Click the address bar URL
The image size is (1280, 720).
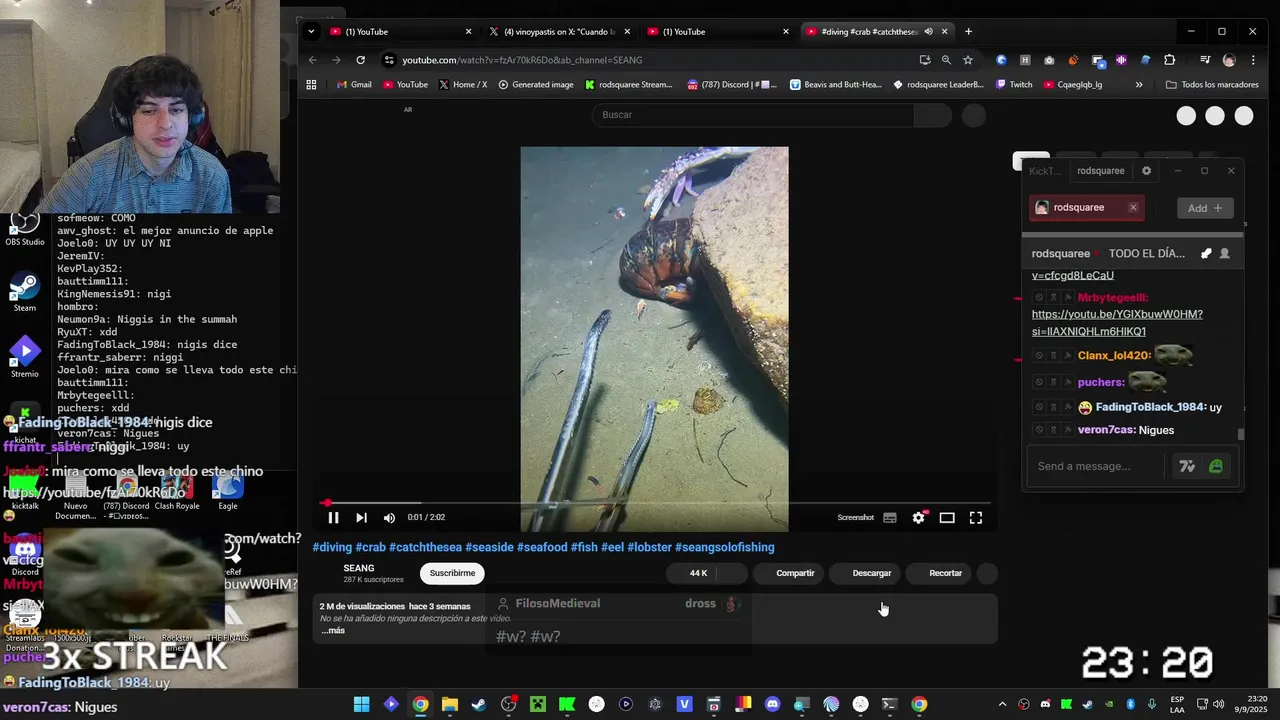(x=522, y=60)
